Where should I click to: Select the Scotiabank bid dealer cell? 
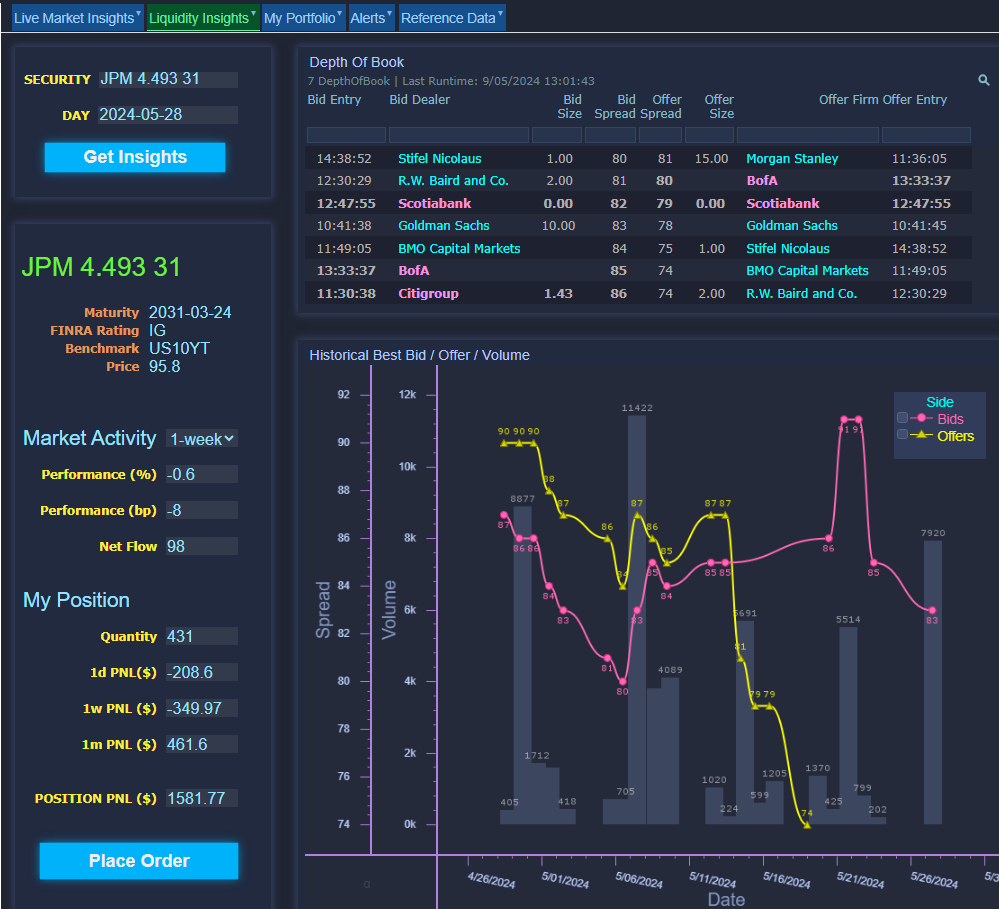435,204
